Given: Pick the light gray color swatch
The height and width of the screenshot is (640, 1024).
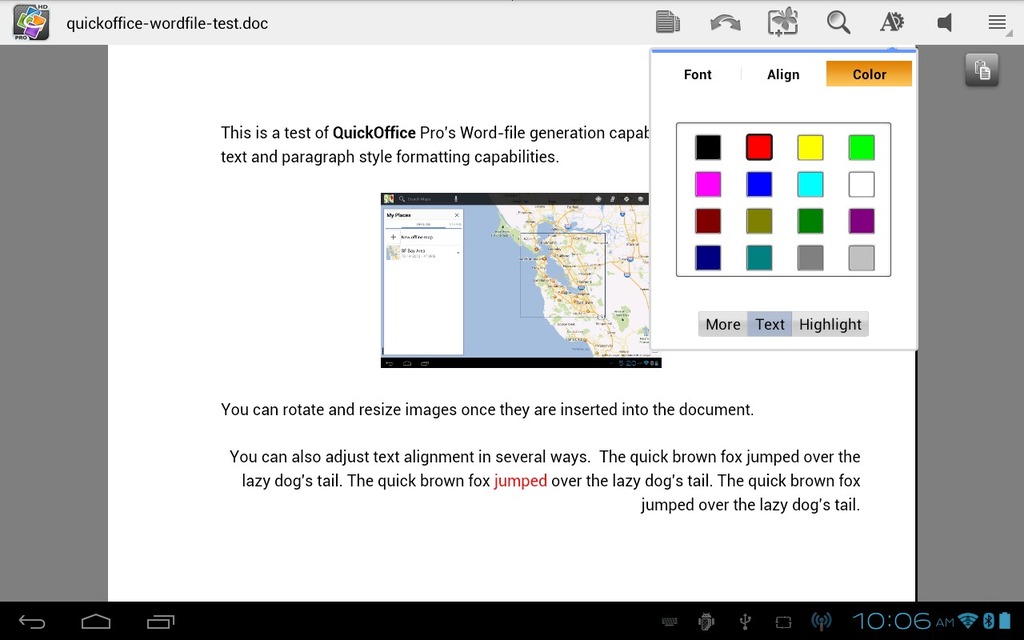Looking at the screenshot, I should tap(861, 258).
